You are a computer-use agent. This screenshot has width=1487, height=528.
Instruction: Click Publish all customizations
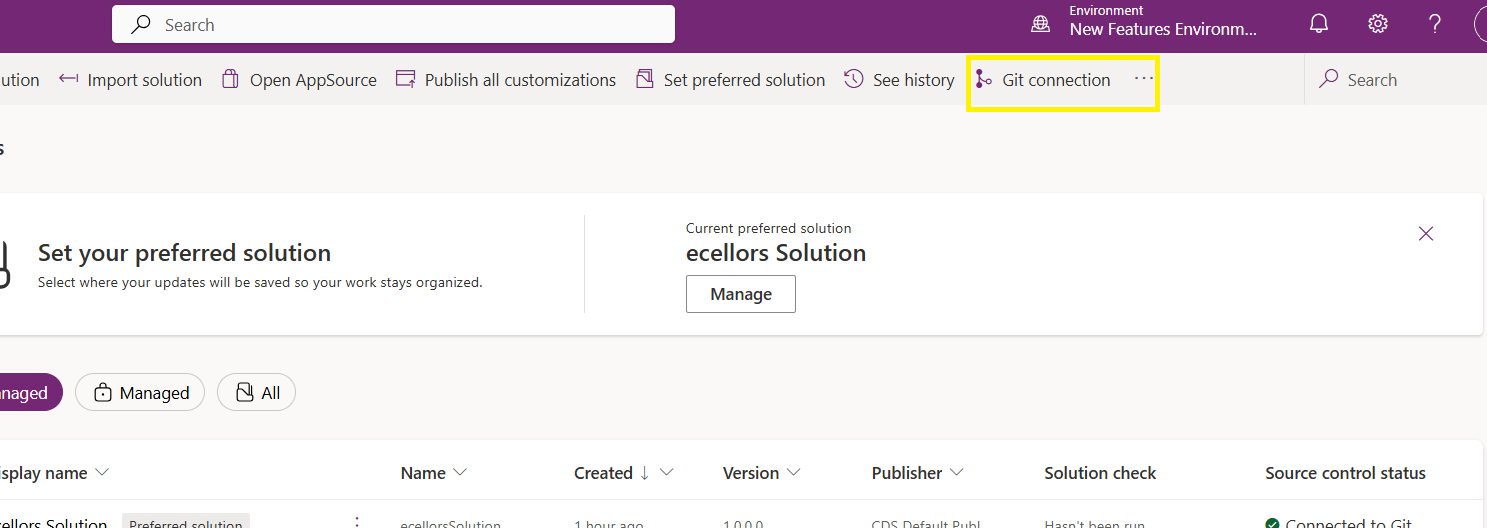(x=506, y=80)
